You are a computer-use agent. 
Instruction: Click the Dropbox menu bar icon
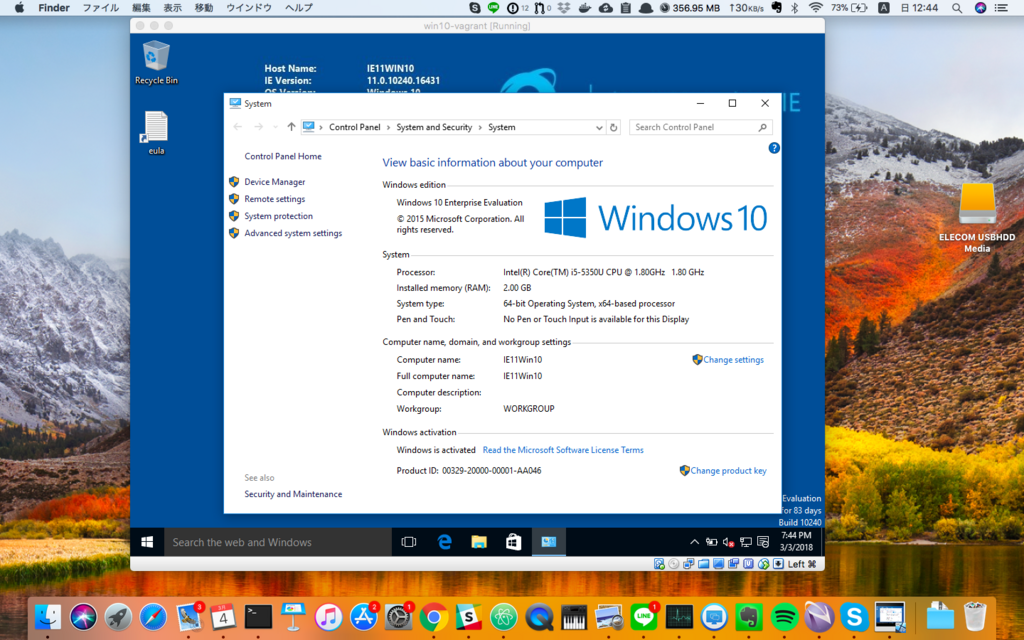point(564,8)
